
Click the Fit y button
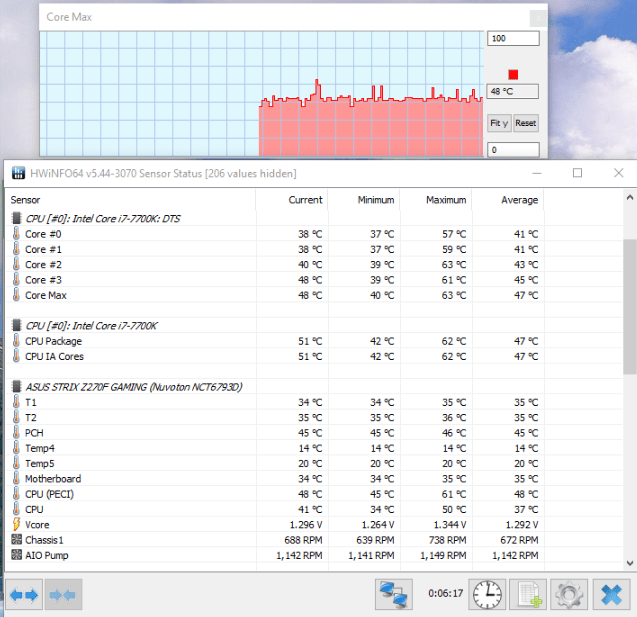(499, 123)
